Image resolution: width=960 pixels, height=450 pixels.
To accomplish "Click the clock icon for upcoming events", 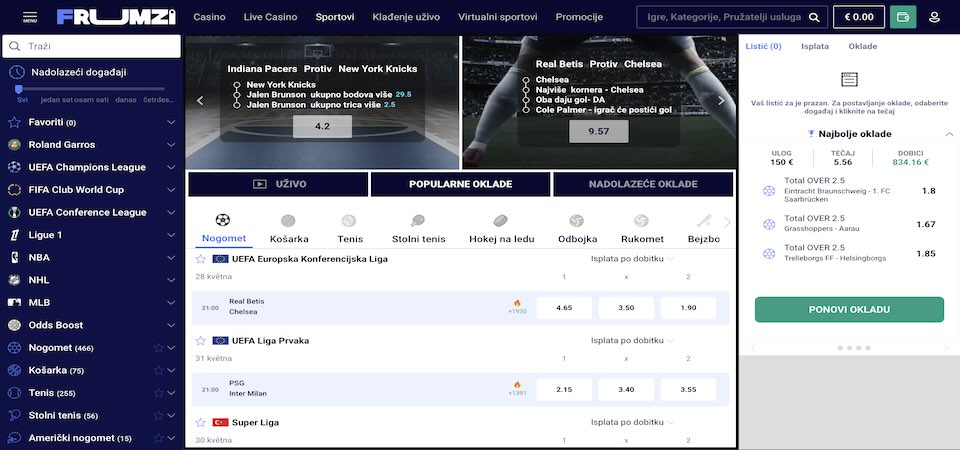I will (x=17, y=72).
